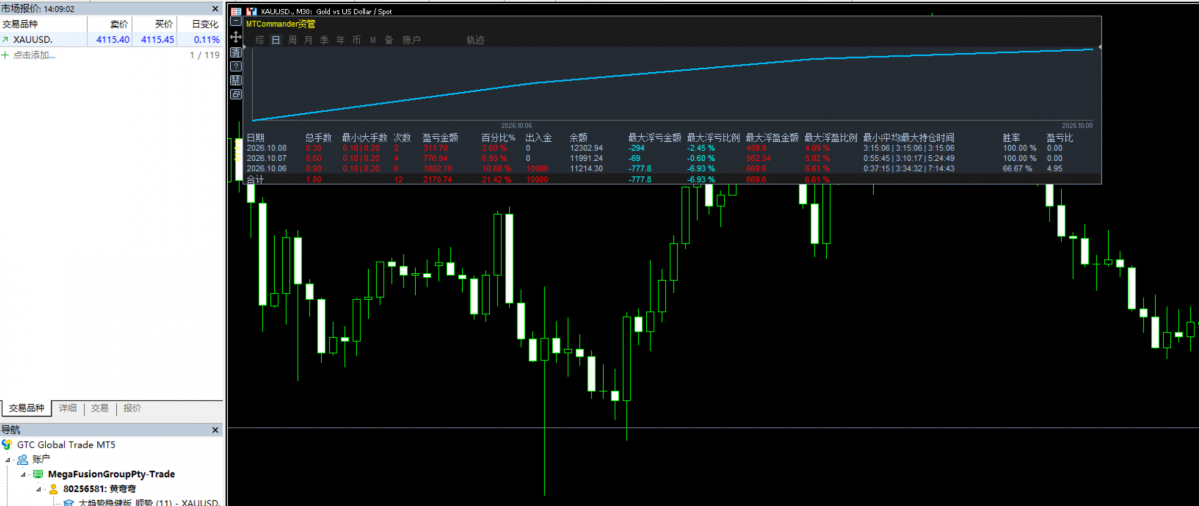
Task: Click the question mark help icon
Action: tap(236, 66)
